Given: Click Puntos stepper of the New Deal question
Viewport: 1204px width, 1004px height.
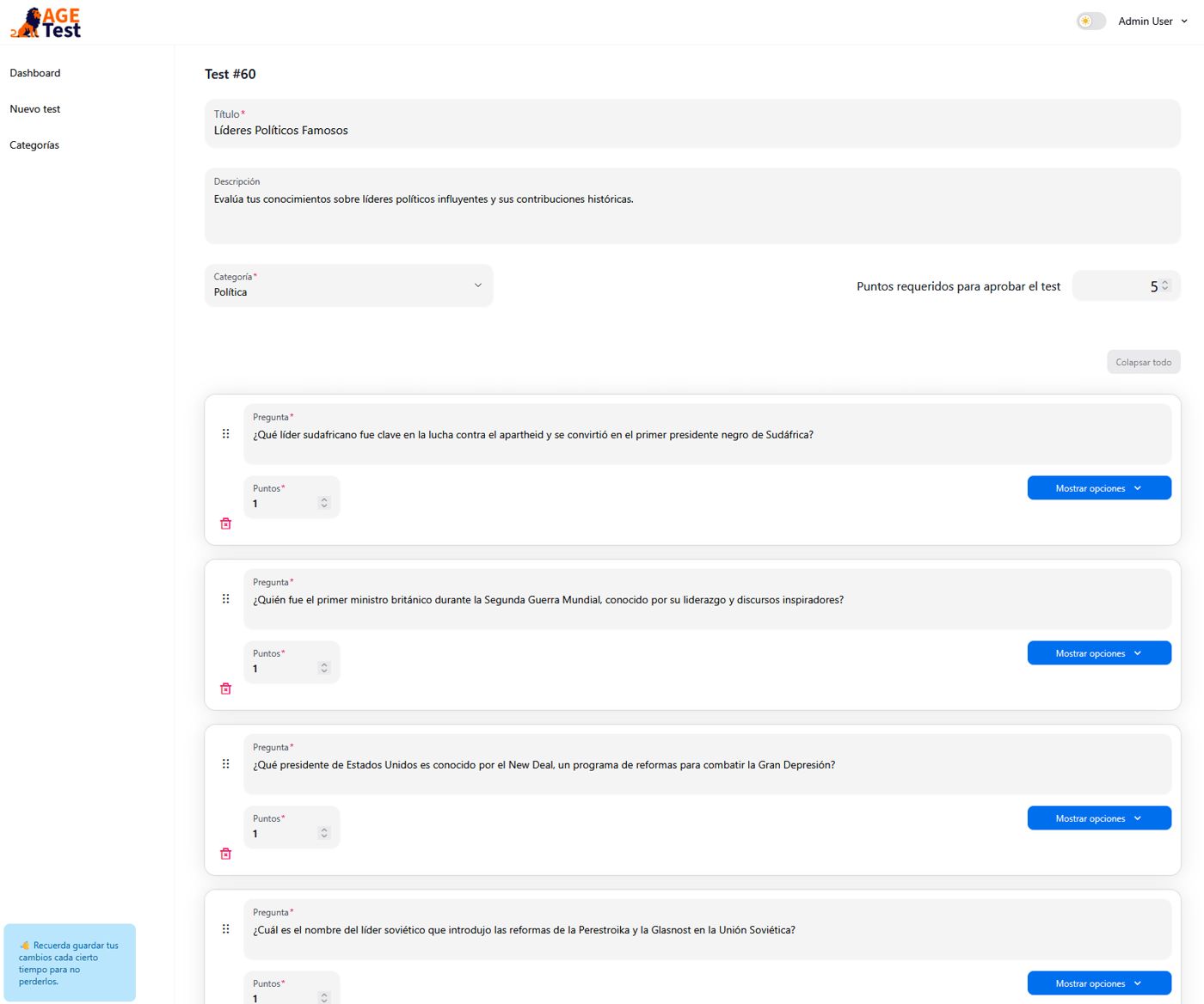Looking at the screenshot, I should click(x=324, y=833).
